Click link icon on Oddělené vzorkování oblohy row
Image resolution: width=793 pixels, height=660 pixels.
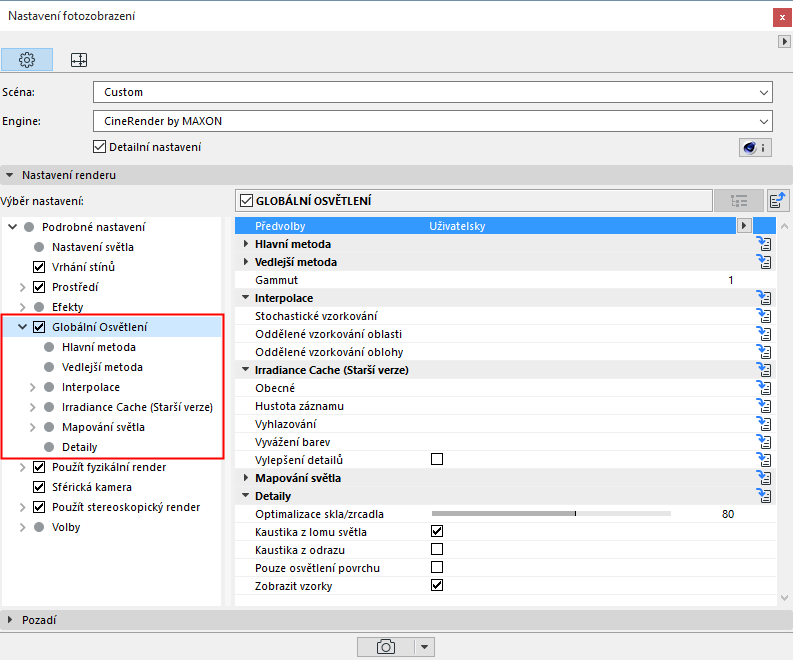764,351
